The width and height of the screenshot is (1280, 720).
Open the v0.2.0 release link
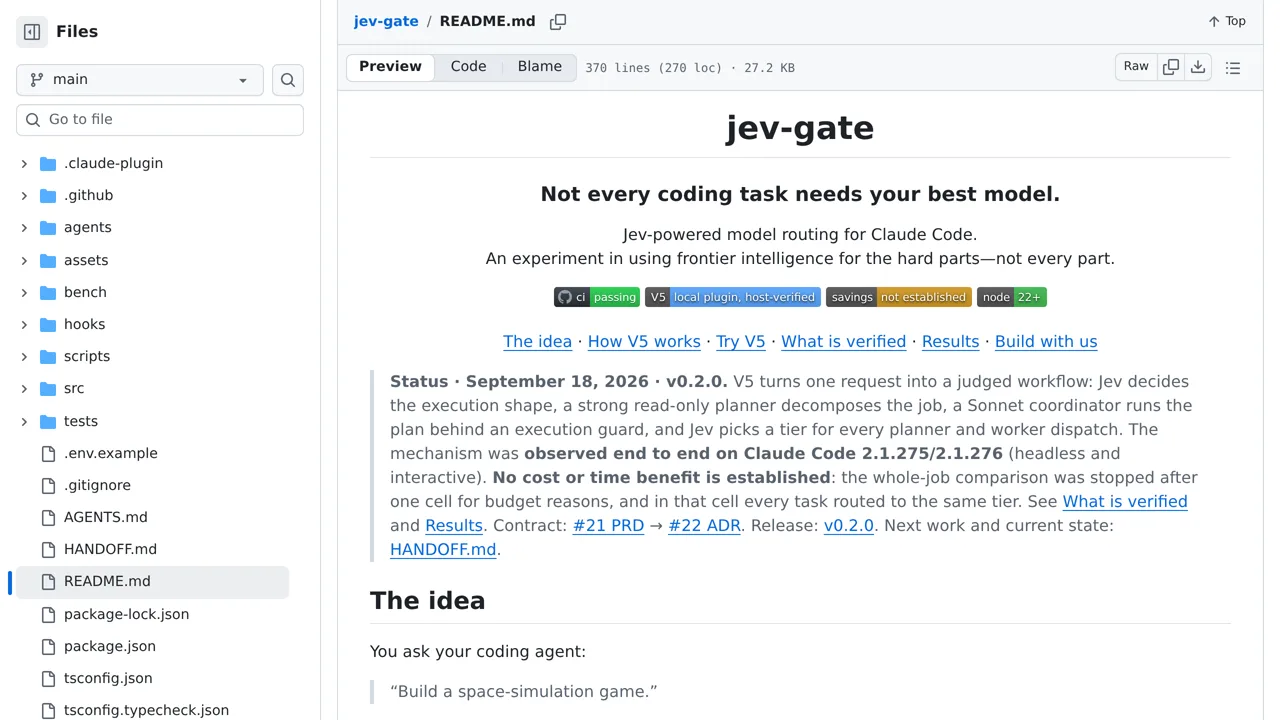[849, 526]
